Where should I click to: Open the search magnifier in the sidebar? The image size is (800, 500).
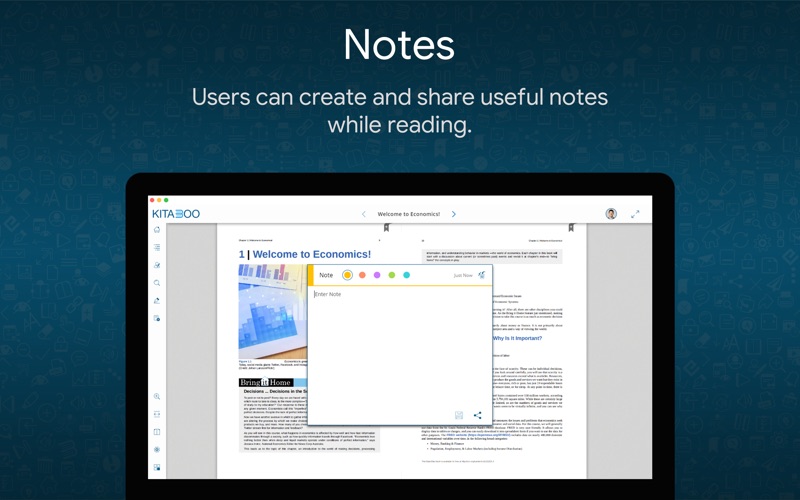point(157,283)
